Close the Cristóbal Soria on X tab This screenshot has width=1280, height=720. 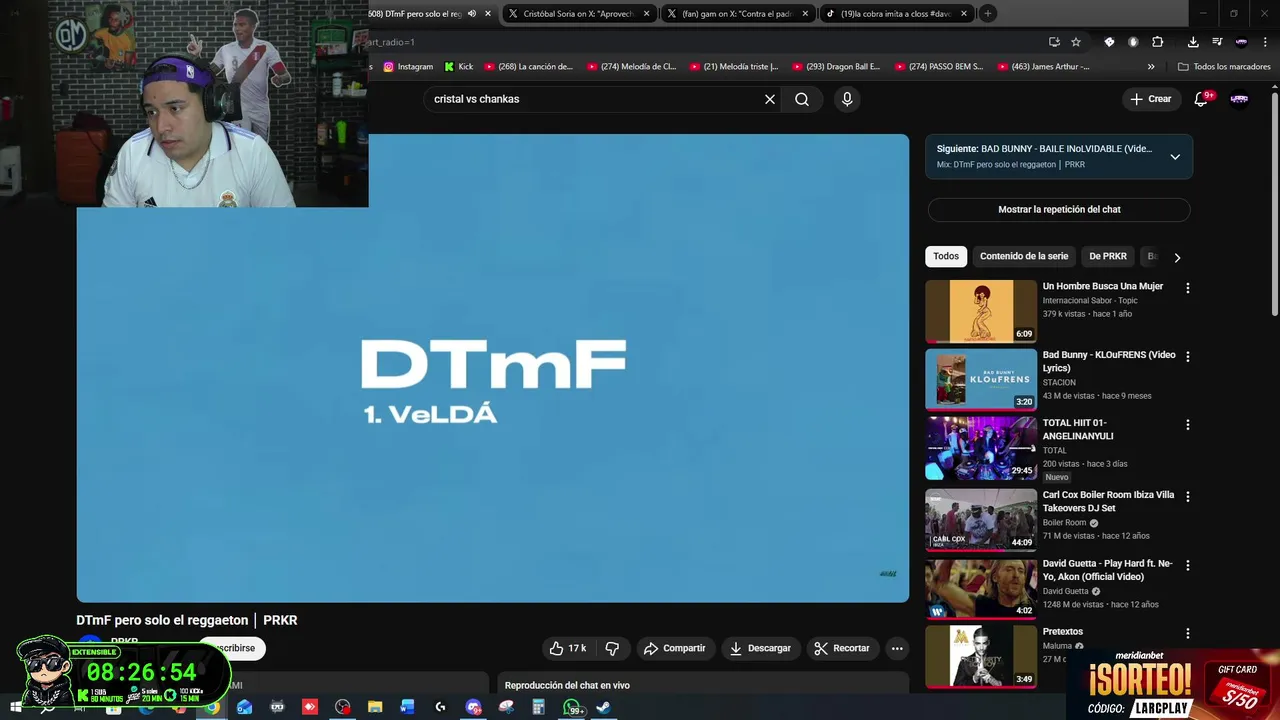[x=647, y=14]
